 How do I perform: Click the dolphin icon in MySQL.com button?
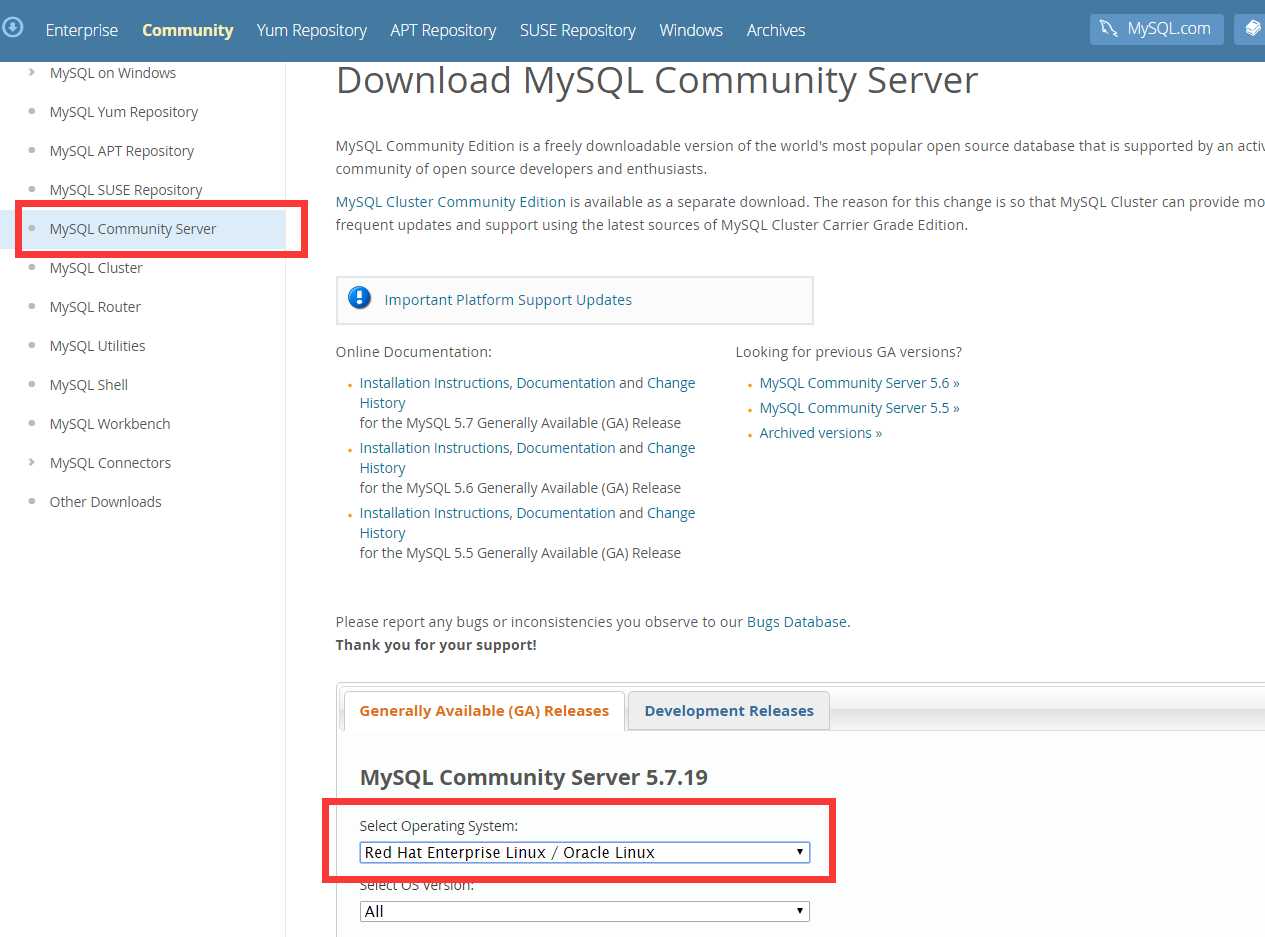click(x=1108, y=29)
